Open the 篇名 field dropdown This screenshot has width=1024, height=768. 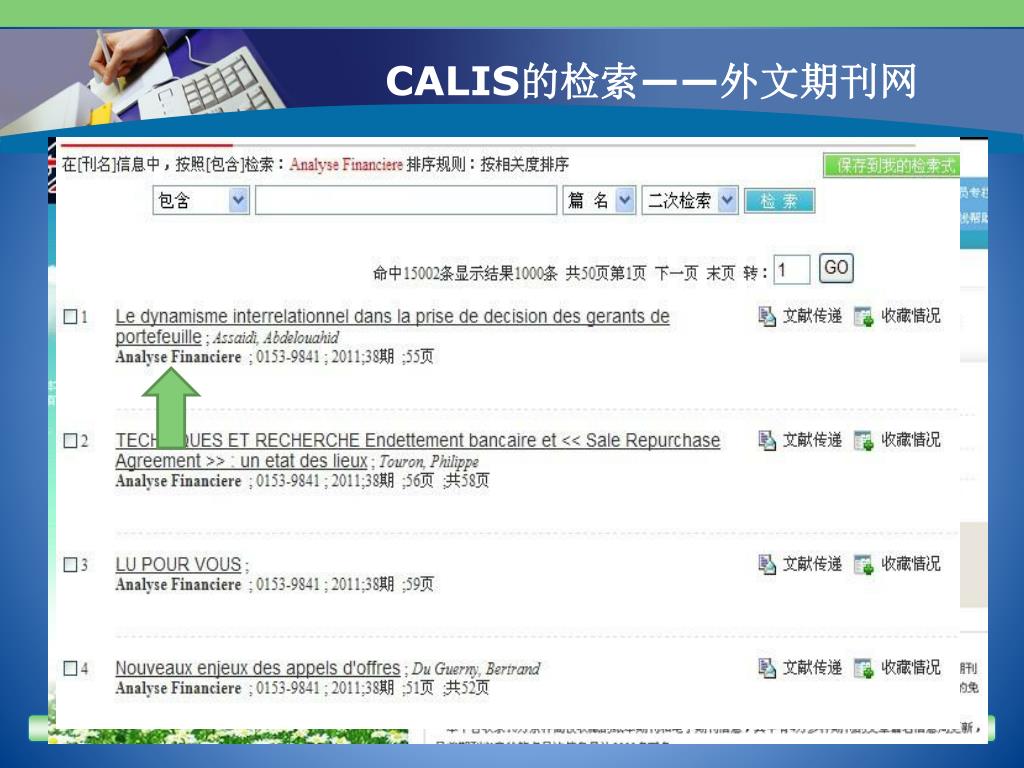point(600,200)
